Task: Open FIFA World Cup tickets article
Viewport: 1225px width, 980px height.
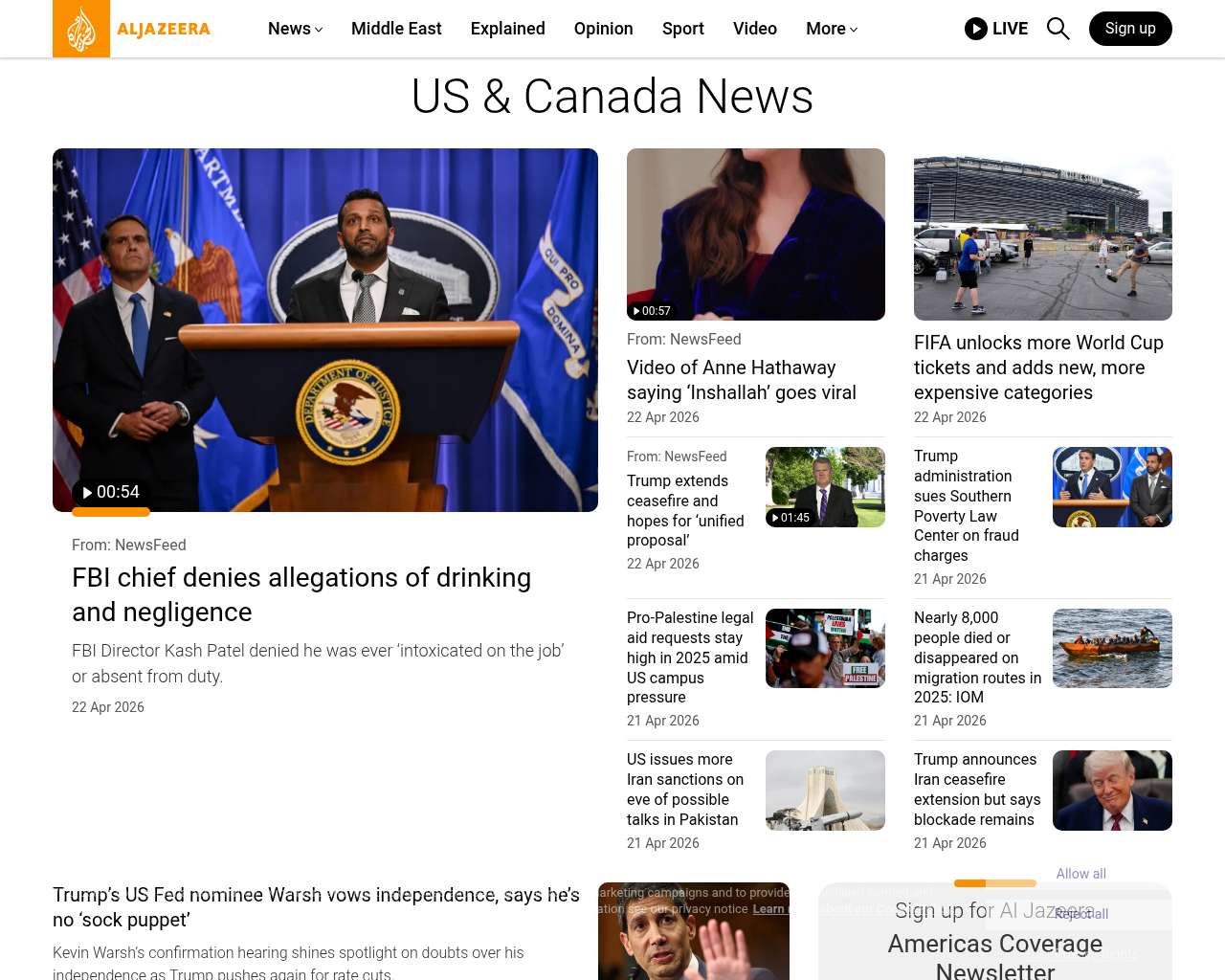Action: pyautogui.click(x=1038, y=367)
